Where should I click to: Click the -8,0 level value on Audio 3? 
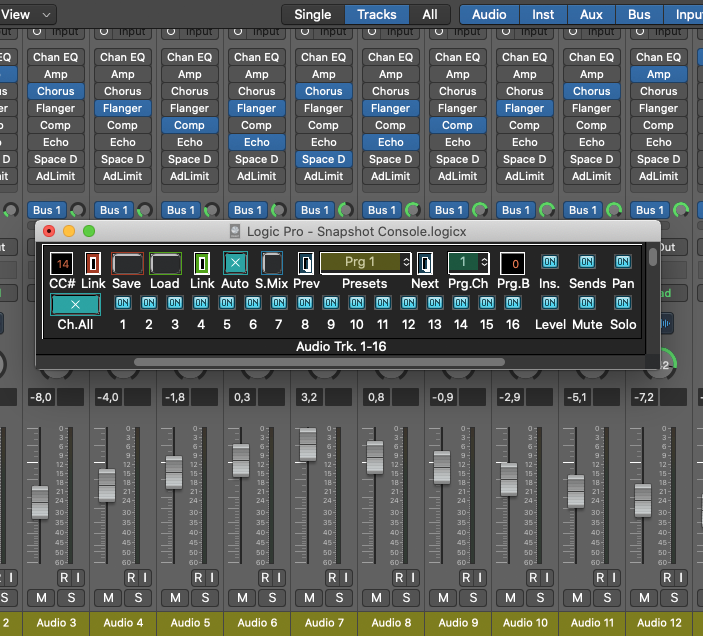[41, 397]
